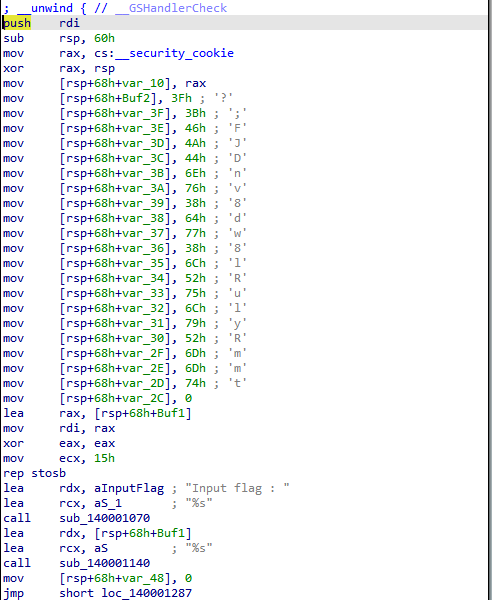Click the aS_1 format string reference

[x=108, y=503]
